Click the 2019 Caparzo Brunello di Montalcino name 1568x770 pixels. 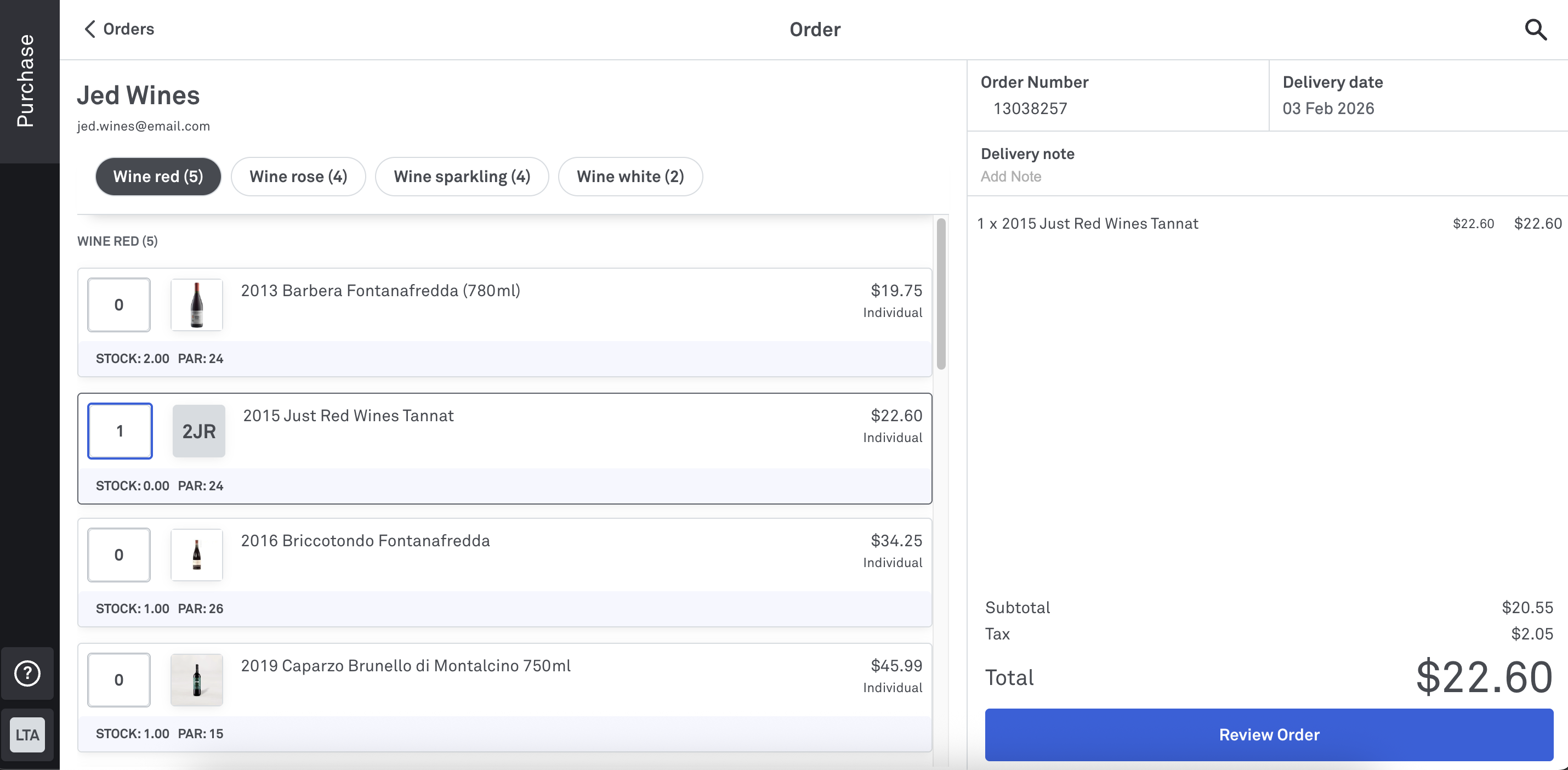405,665
